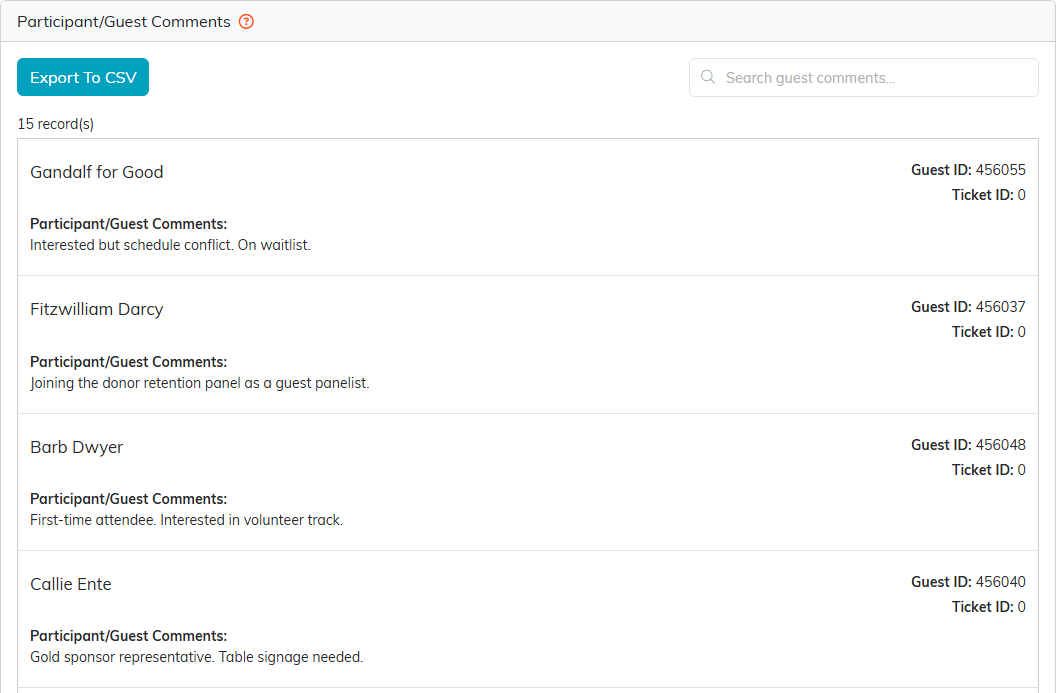1056x693 pixels.
Task: Click Guest ID 456037
Action: pos(968,307)
